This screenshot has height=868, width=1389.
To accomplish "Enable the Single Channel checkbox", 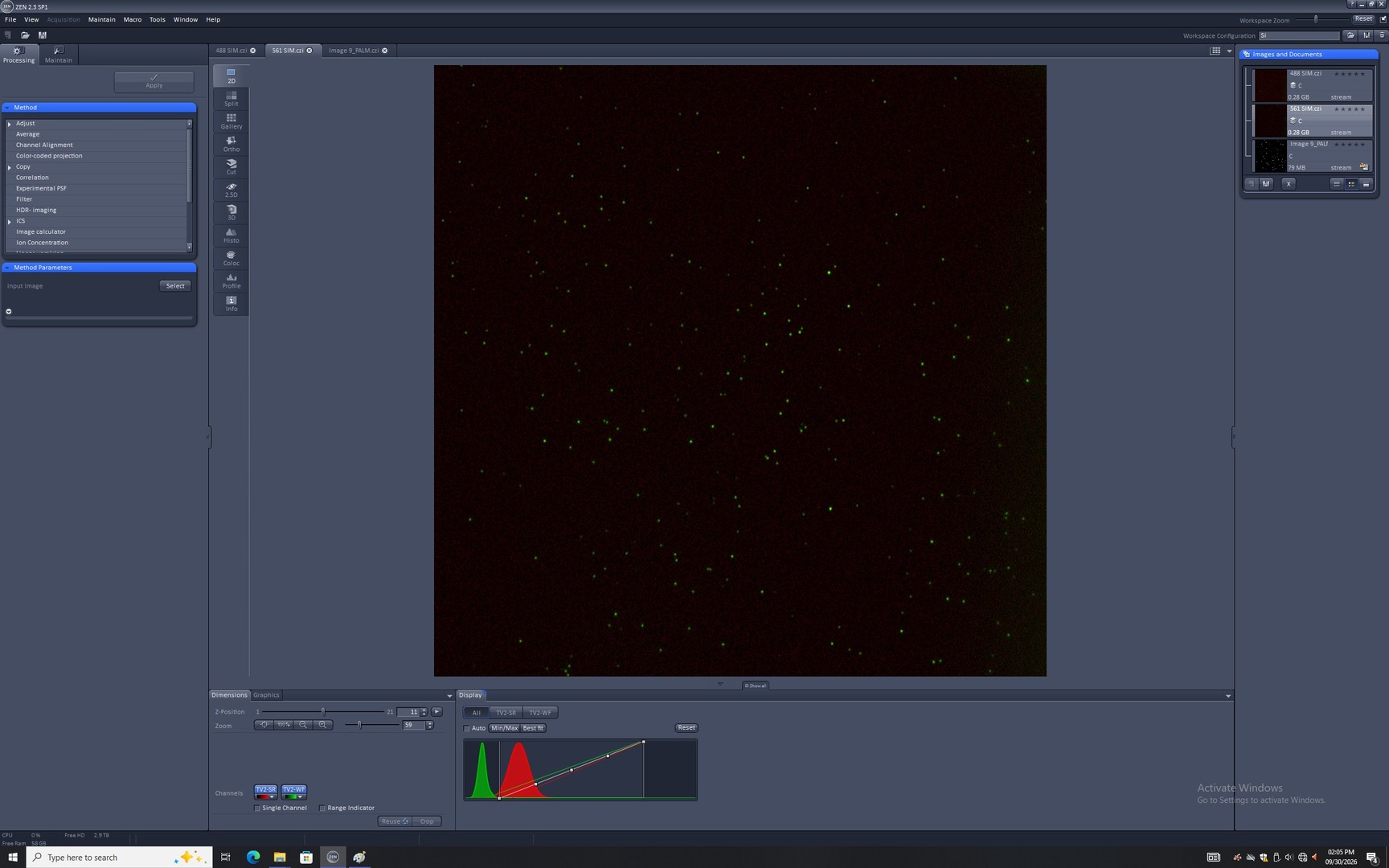I will coord(257,809).
